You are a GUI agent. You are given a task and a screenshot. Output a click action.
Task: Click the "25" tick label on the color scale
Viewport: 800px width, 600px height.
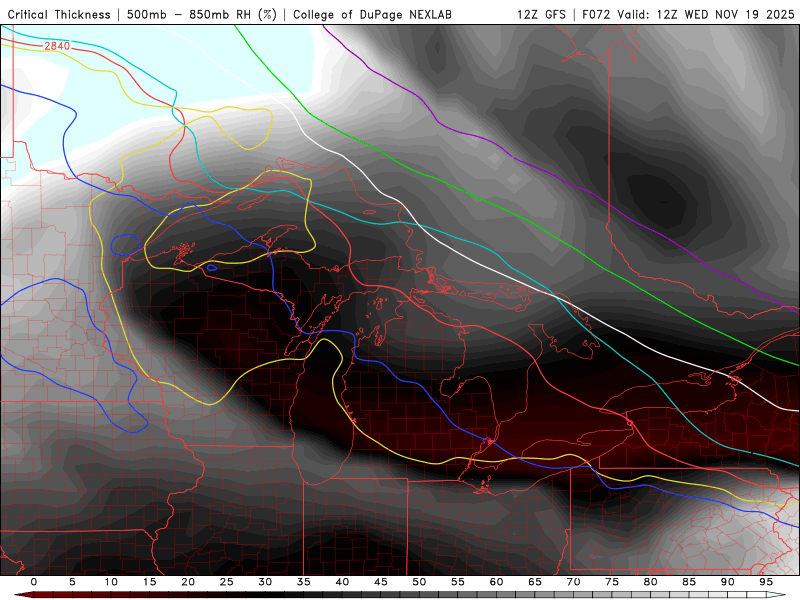click(227, 582)
